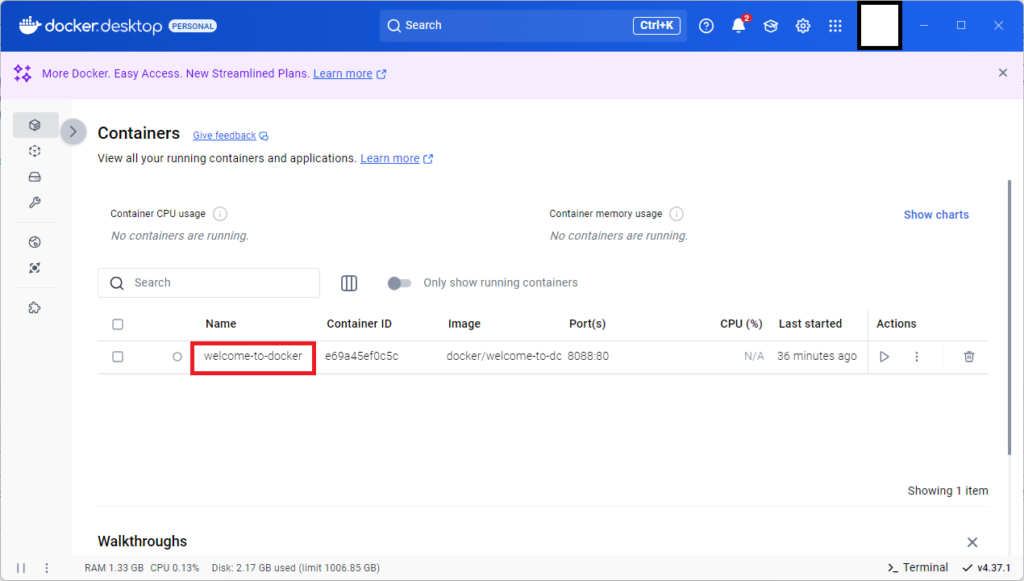Minimize the Docker Desktop window
Screen dimensions: 1024x581
click(924, 25)
